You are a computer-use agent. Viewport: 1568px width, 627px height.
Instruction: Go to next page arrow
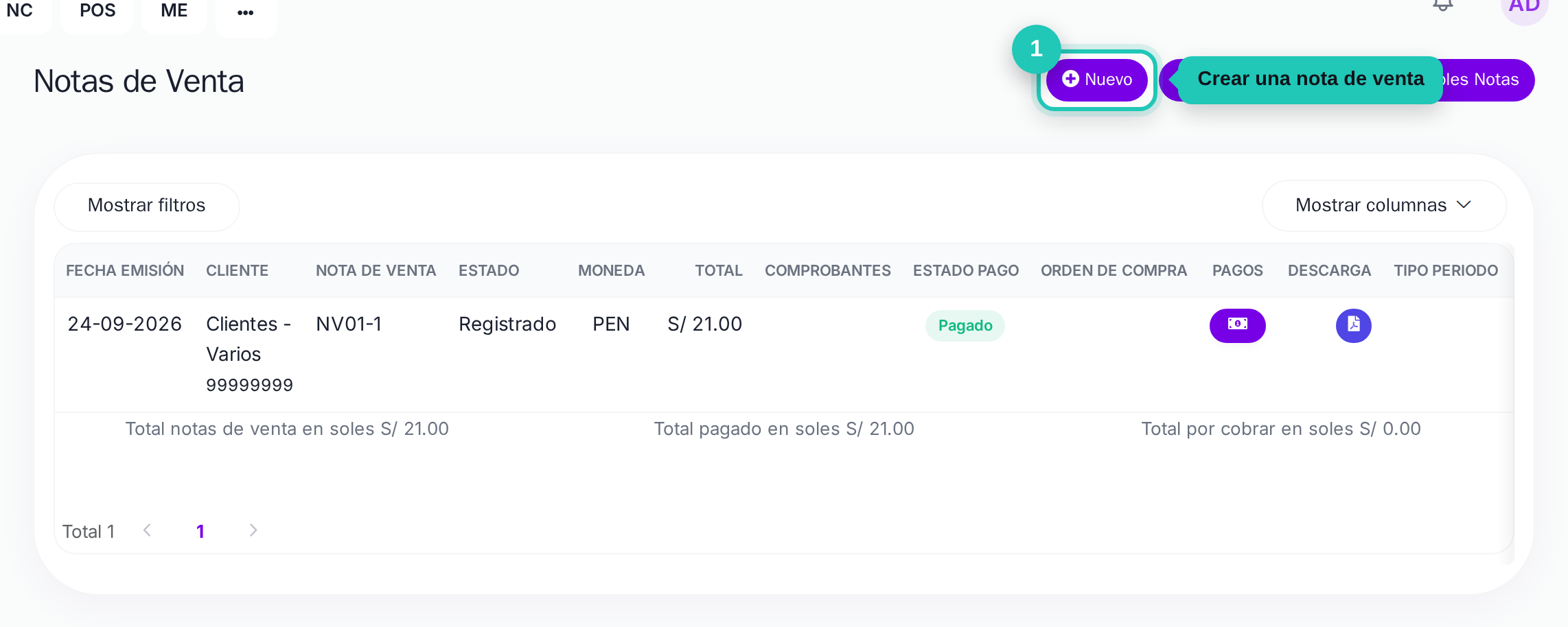click(x=253, y=530)
